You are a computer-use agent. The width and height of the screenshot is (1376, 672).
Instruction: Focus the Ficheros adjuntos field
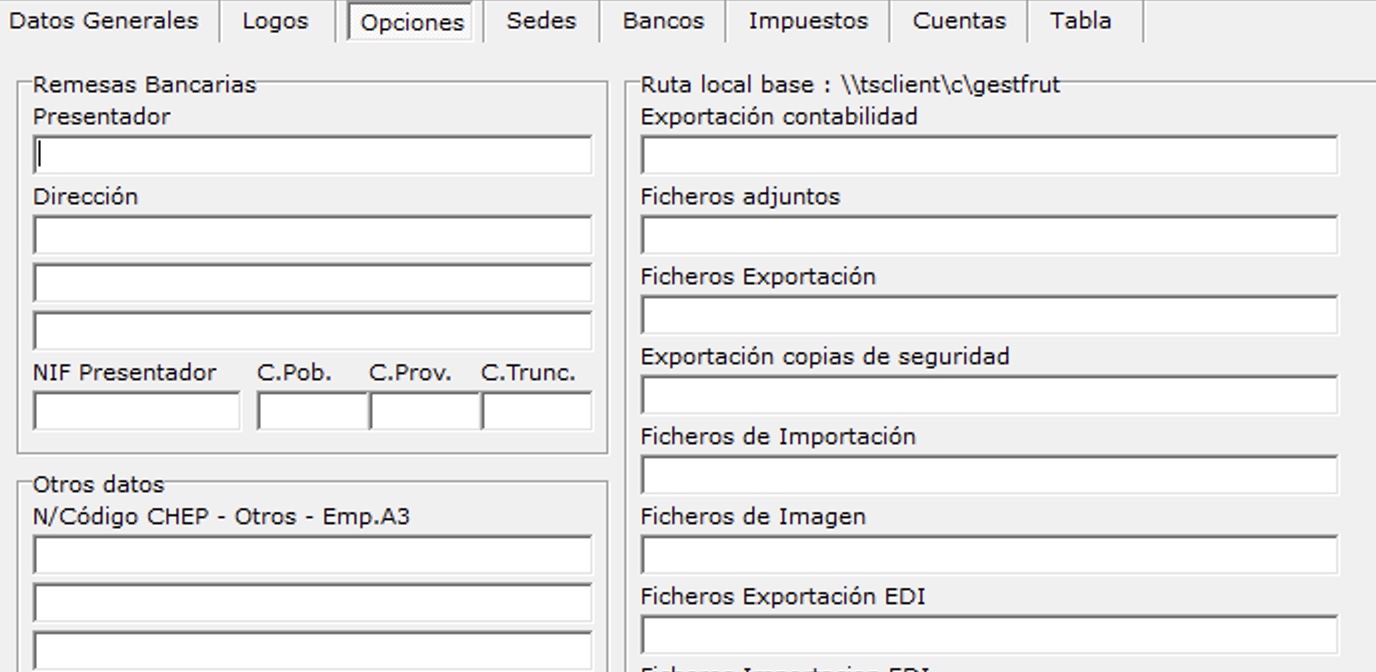[x=988, y=236]
